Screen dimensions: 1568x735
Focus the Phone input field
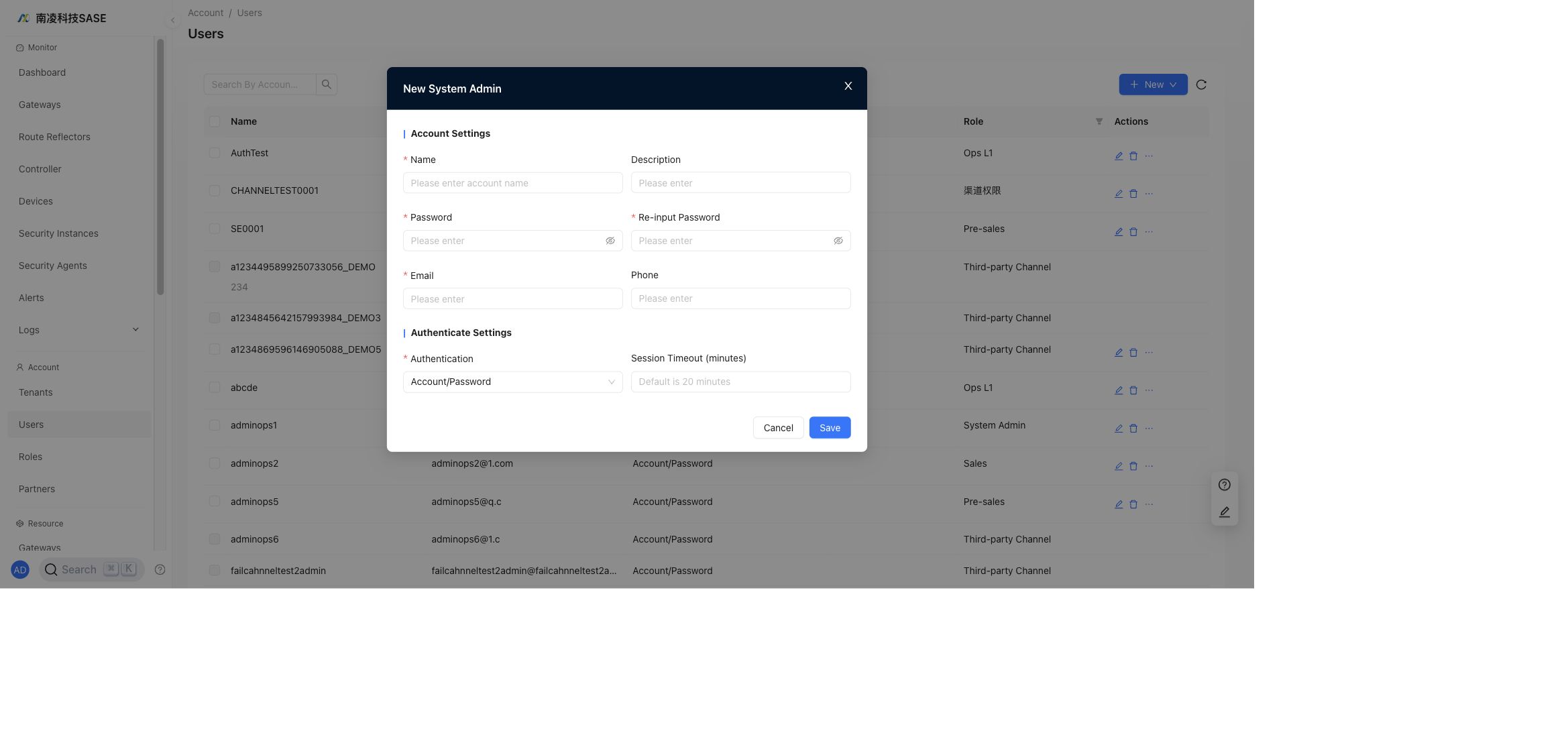point(740,298)
